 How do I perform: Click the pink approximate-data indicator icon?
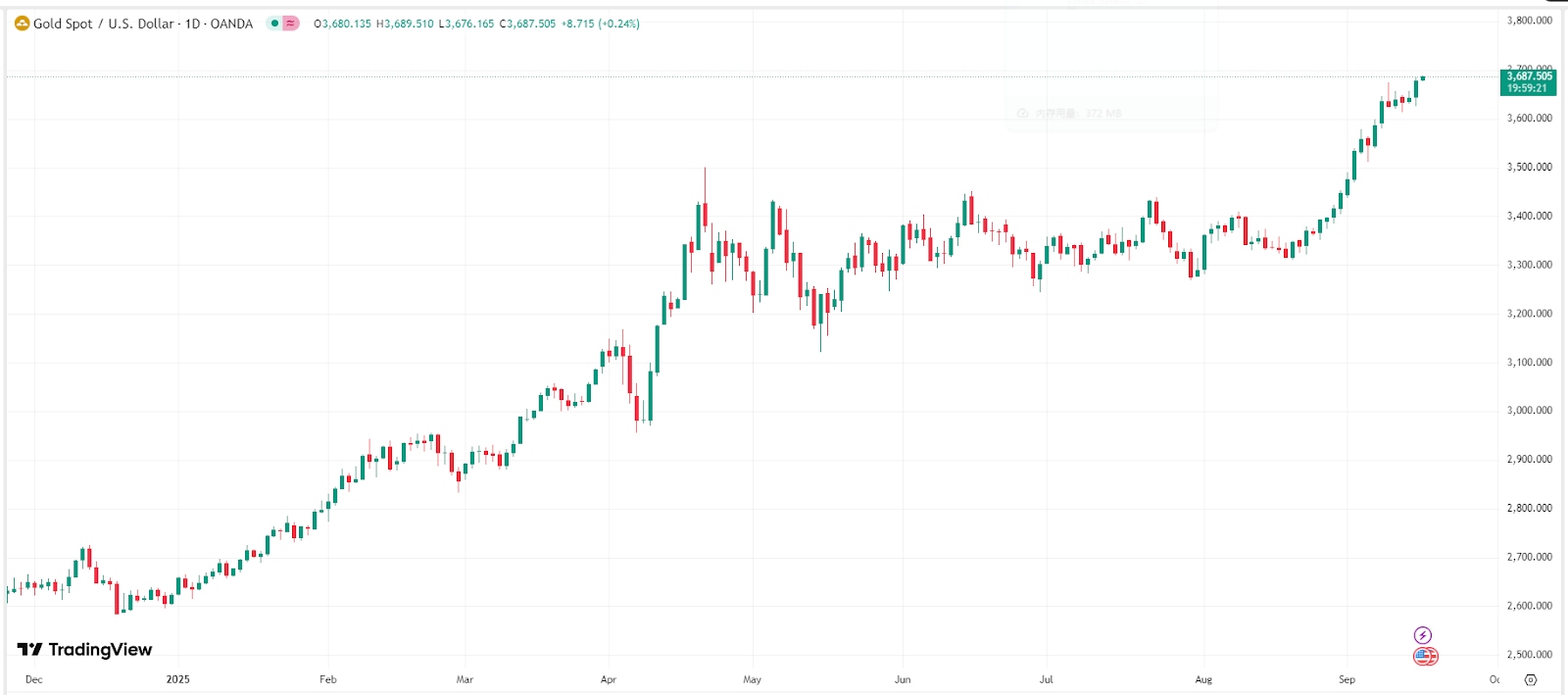pos(291,24)
